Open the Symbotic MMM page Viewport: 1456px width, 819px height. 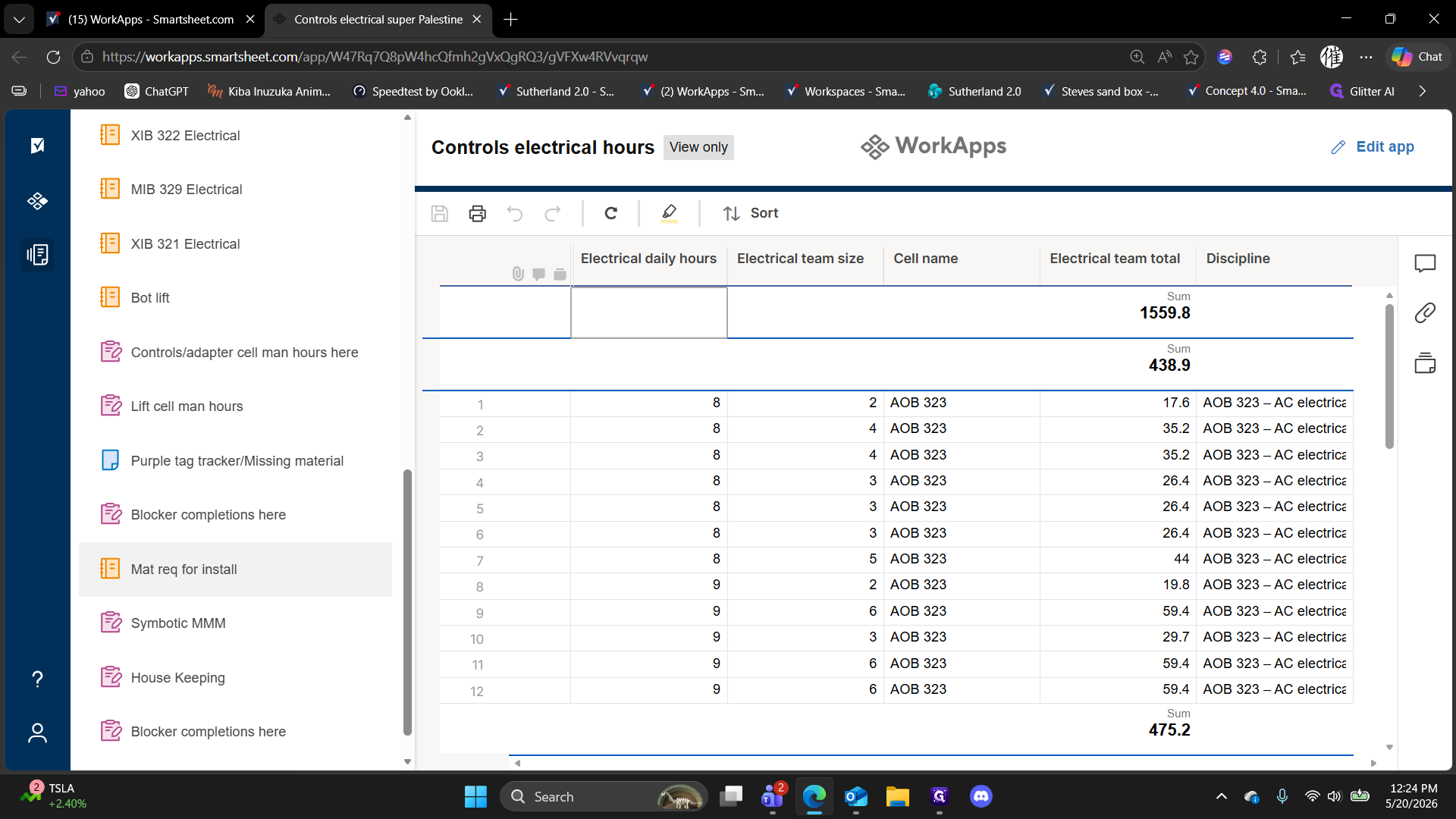tap(235, 623)
